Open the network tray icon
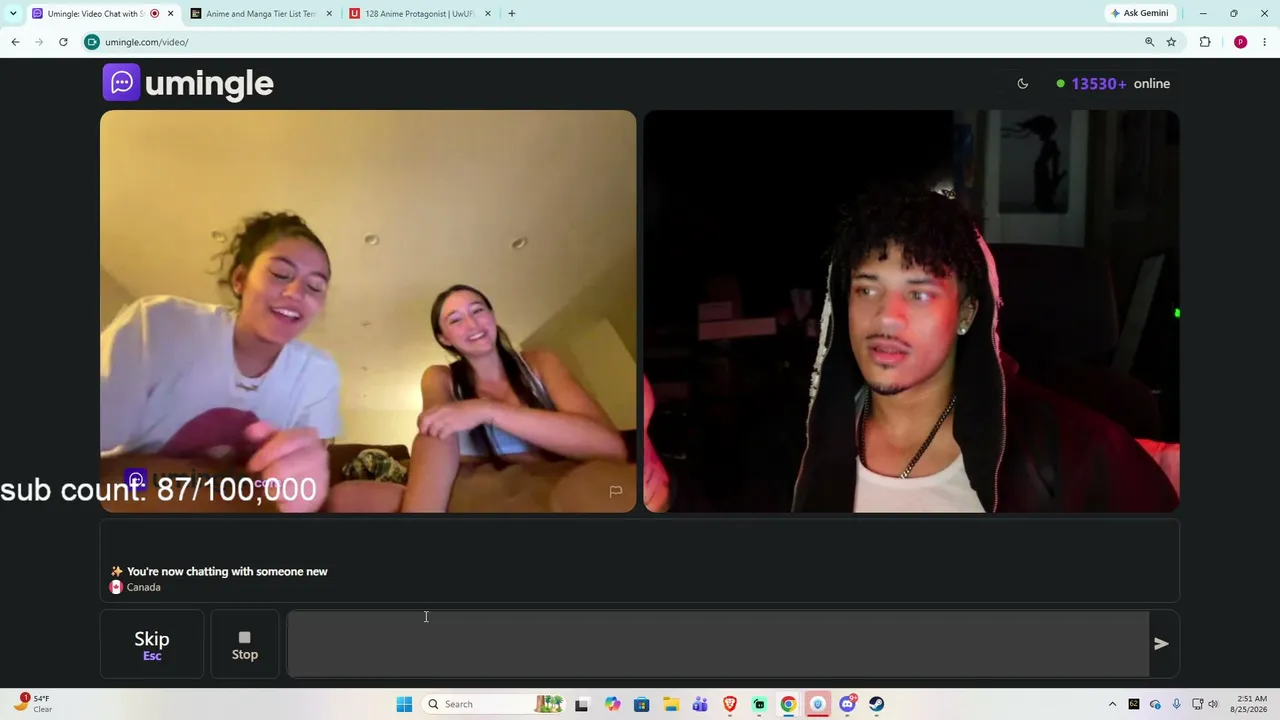 pos(1197,704)
